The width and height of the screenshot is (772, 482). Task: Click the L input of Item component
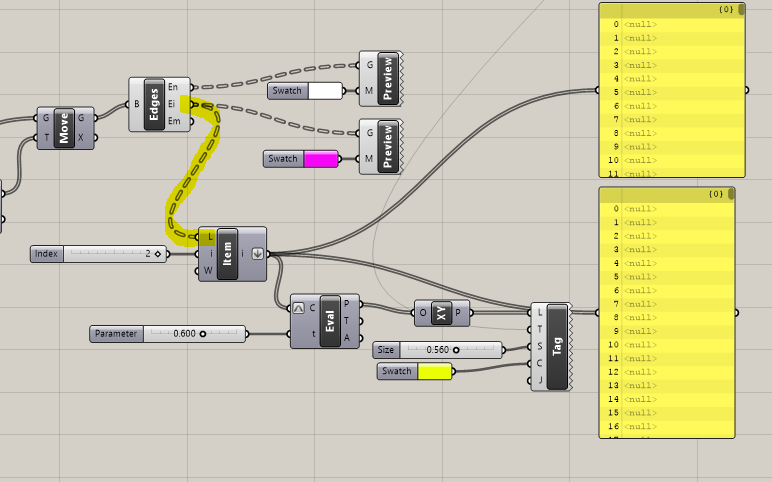point(208,237)
